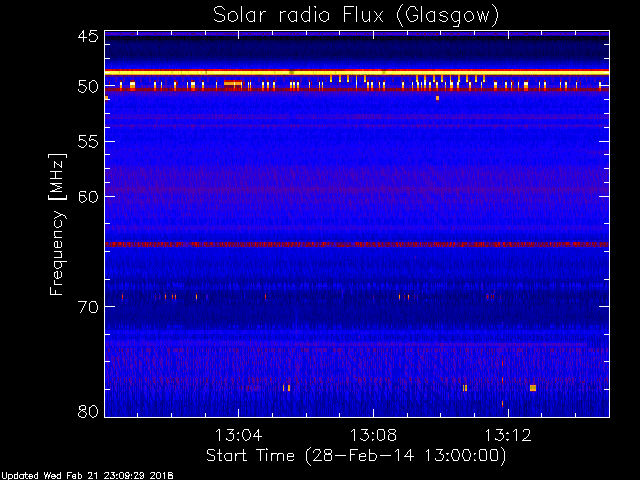Click the 55 frequency tick label
The image size is (640, 480).
pyautogui.click(x=88, y=142)
